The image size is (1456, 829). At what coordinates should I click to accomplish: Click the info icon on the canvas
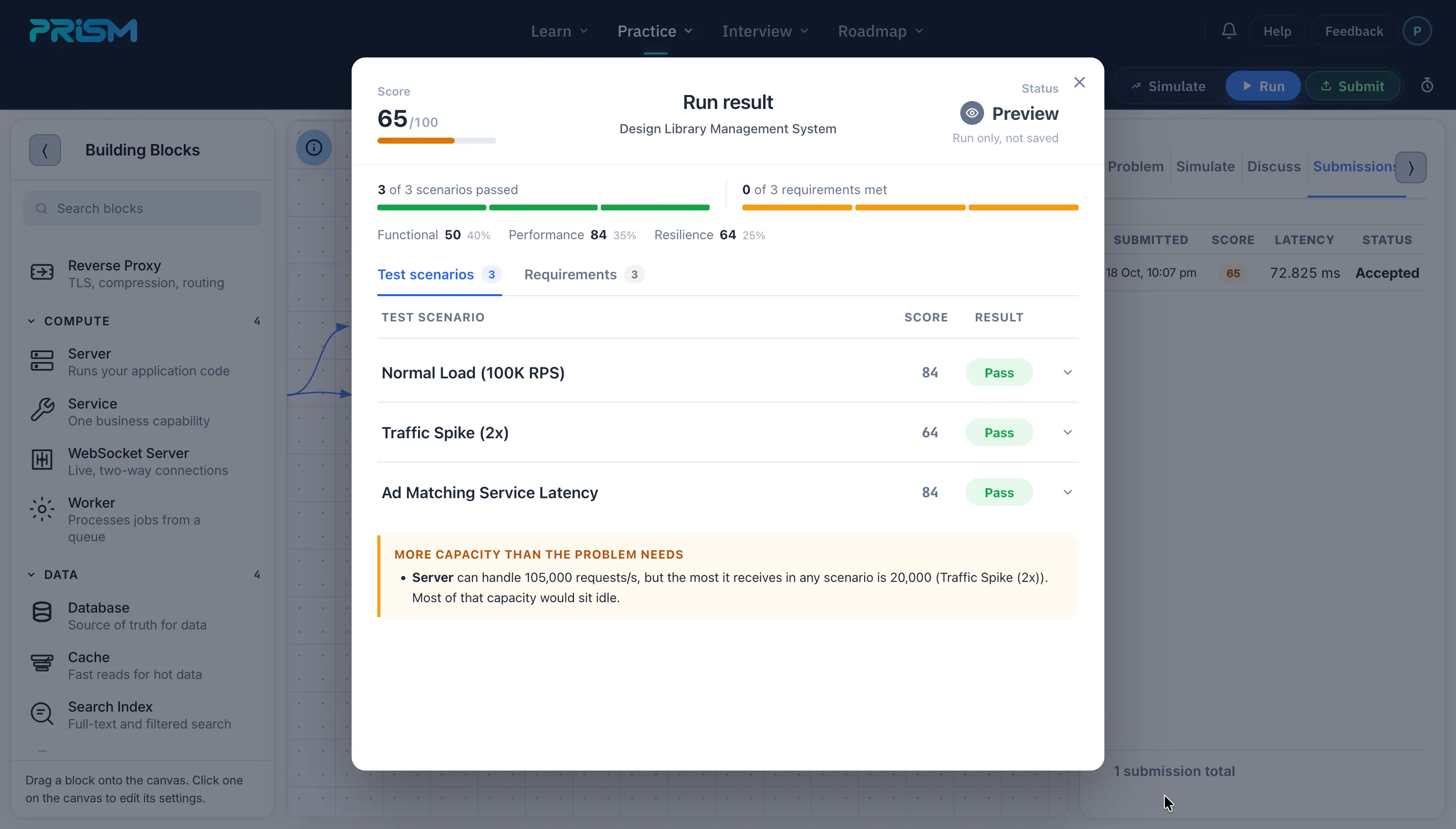pyautogui.click(x=313, y=148)
